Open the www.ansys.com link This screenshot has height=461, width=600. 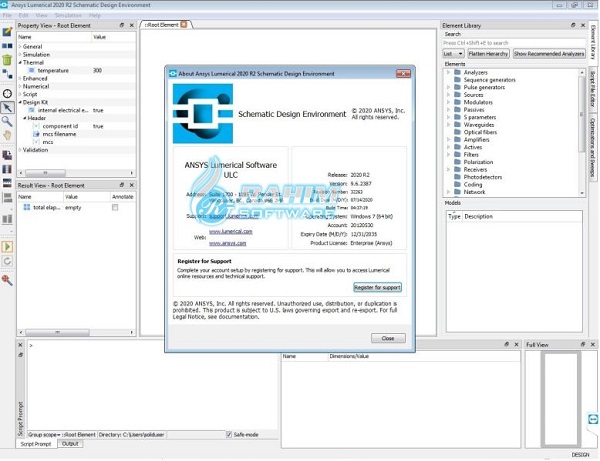coord(228,243)
